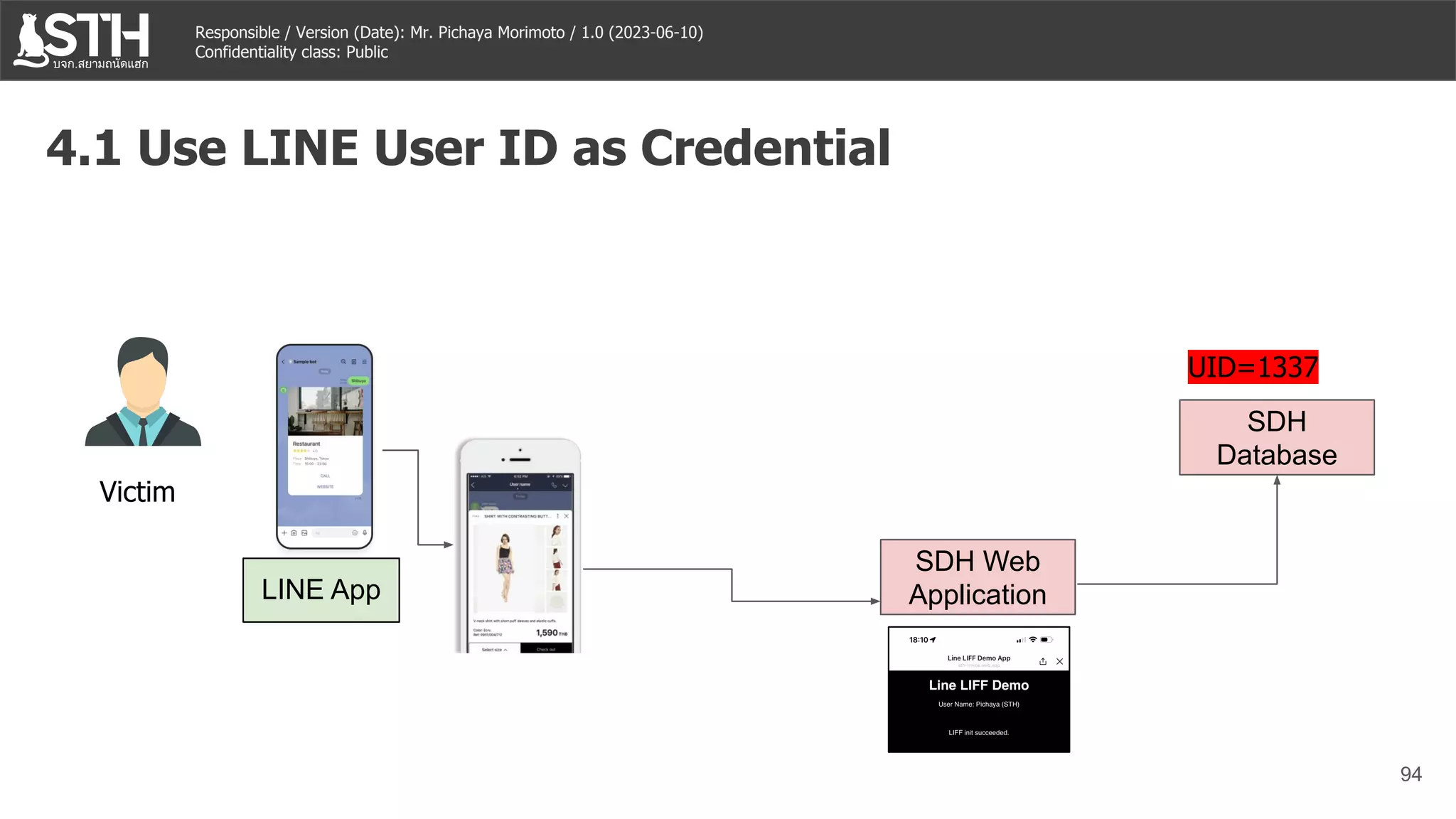The width and height of the screenshot is (1456, 819).
Task: Click the LINE App green box
Action: coord(321,590)
